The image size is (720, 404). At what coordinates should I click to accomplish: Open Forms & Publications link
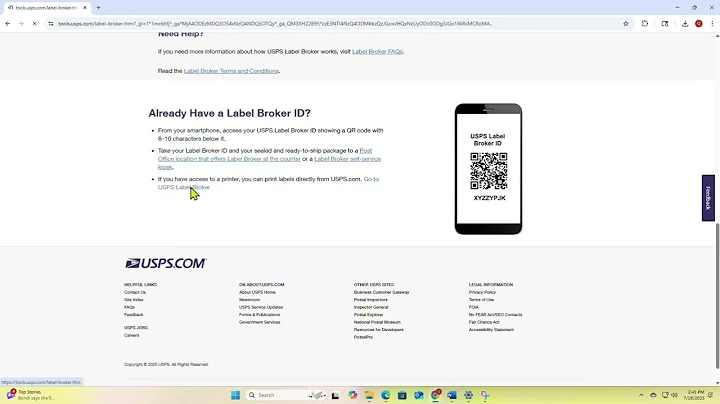pyautogui.click(x=259, y=314)
